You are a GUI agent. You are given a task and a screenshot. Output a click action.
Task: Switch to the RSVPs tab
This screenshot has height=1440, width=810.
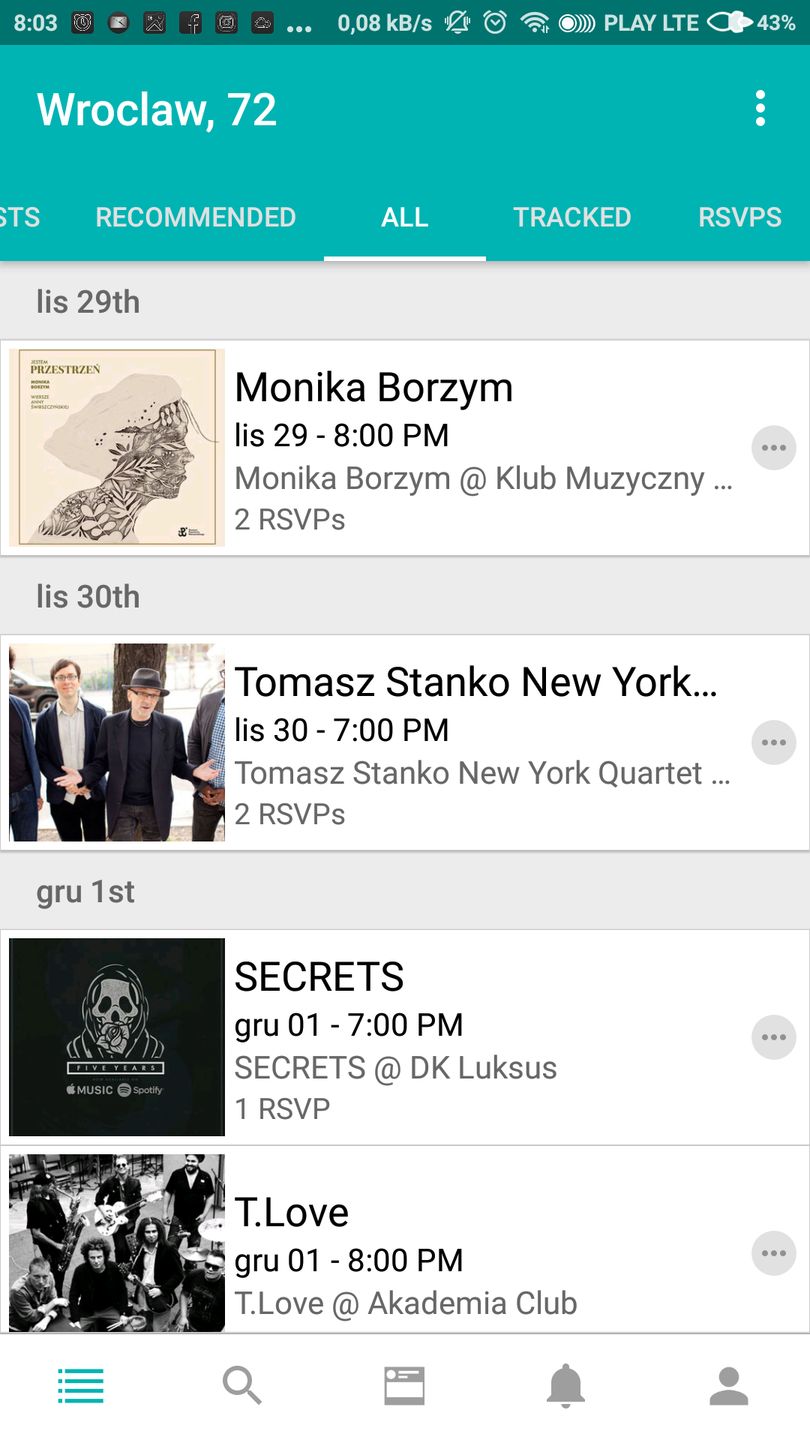click(740, 217)
